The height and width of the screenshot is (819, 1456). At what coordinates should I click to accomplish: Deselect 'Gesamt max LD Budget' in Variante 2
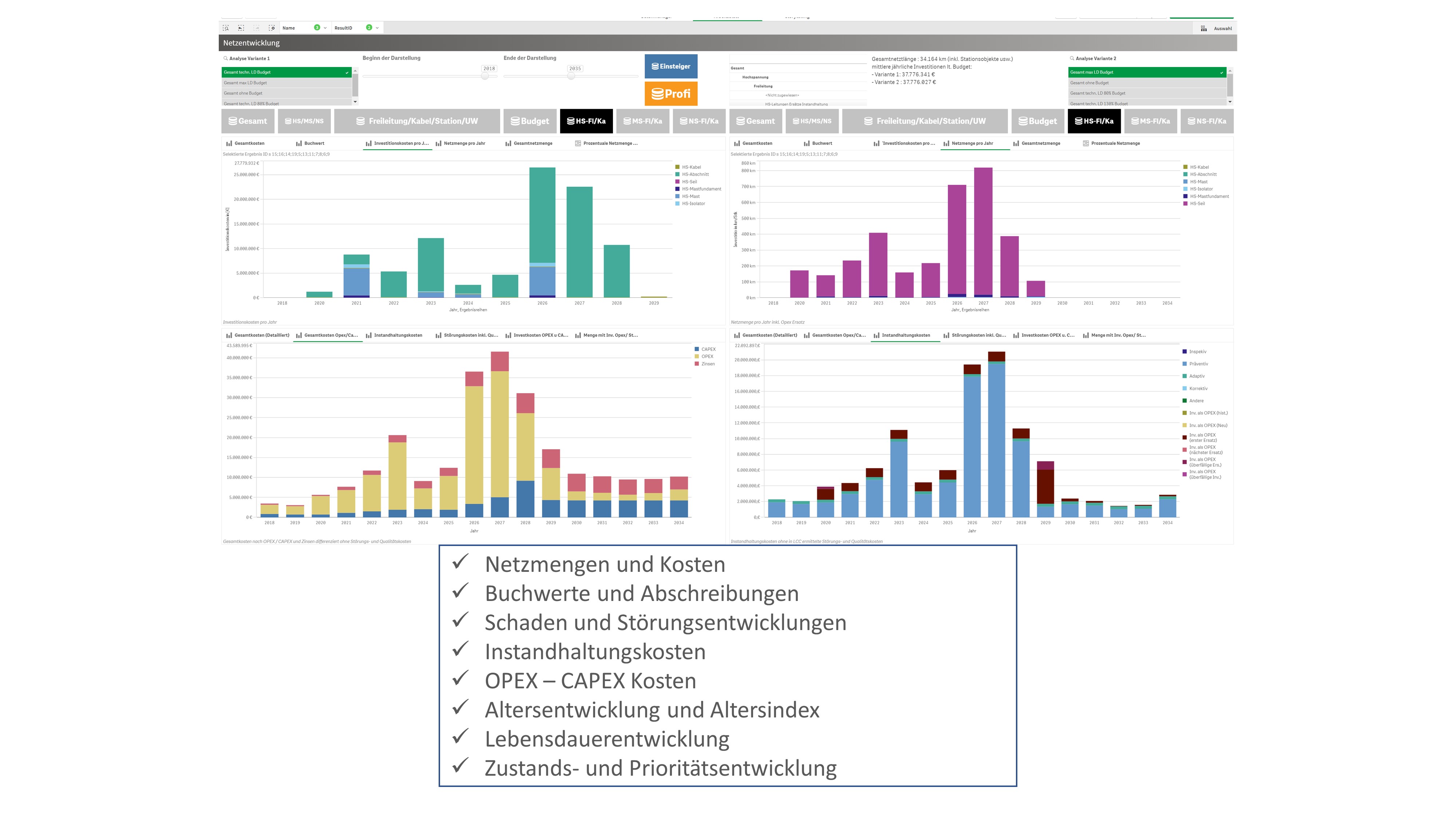(x=1147, y=72)
